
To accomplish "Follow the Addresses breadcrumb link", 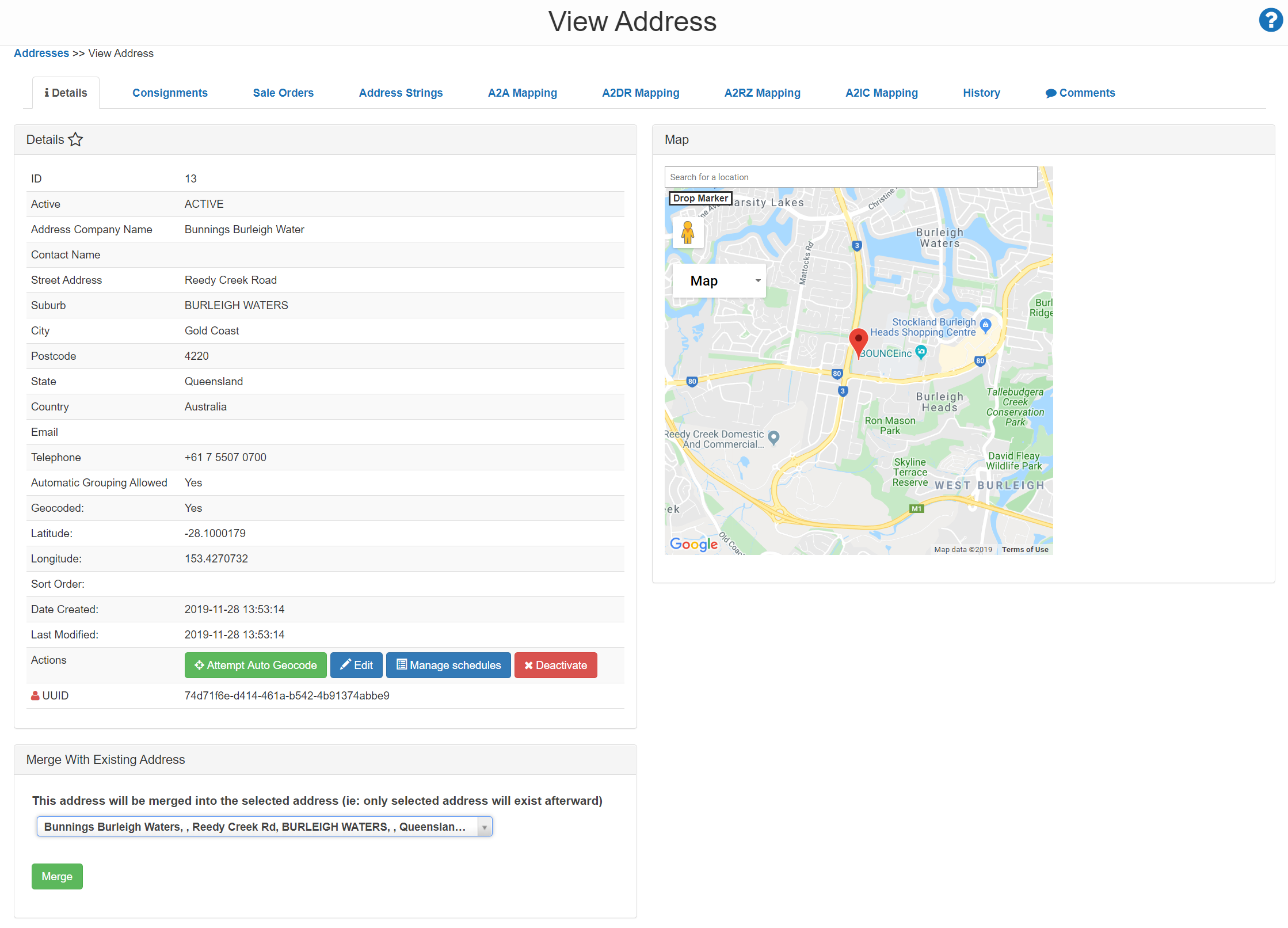I will [x=41, y=53].
